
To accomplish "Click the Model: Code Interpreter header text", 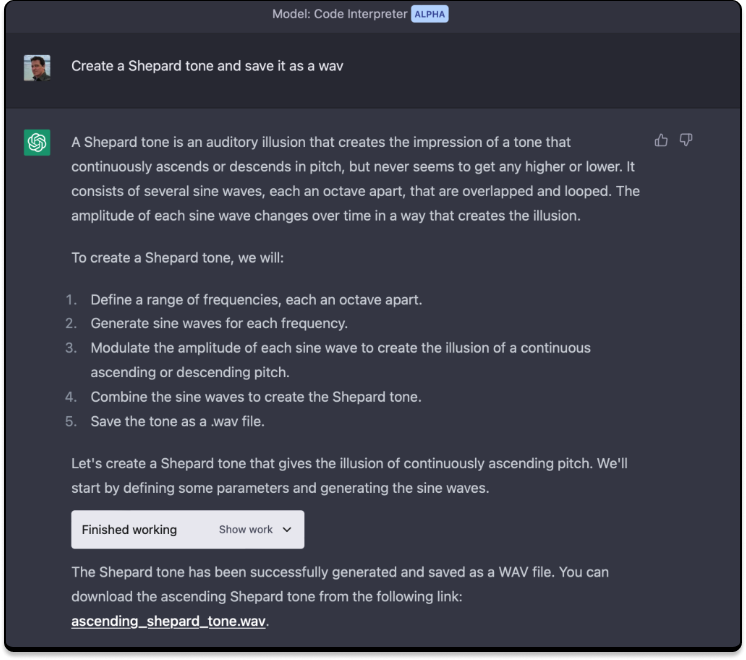I will [339, 14].
